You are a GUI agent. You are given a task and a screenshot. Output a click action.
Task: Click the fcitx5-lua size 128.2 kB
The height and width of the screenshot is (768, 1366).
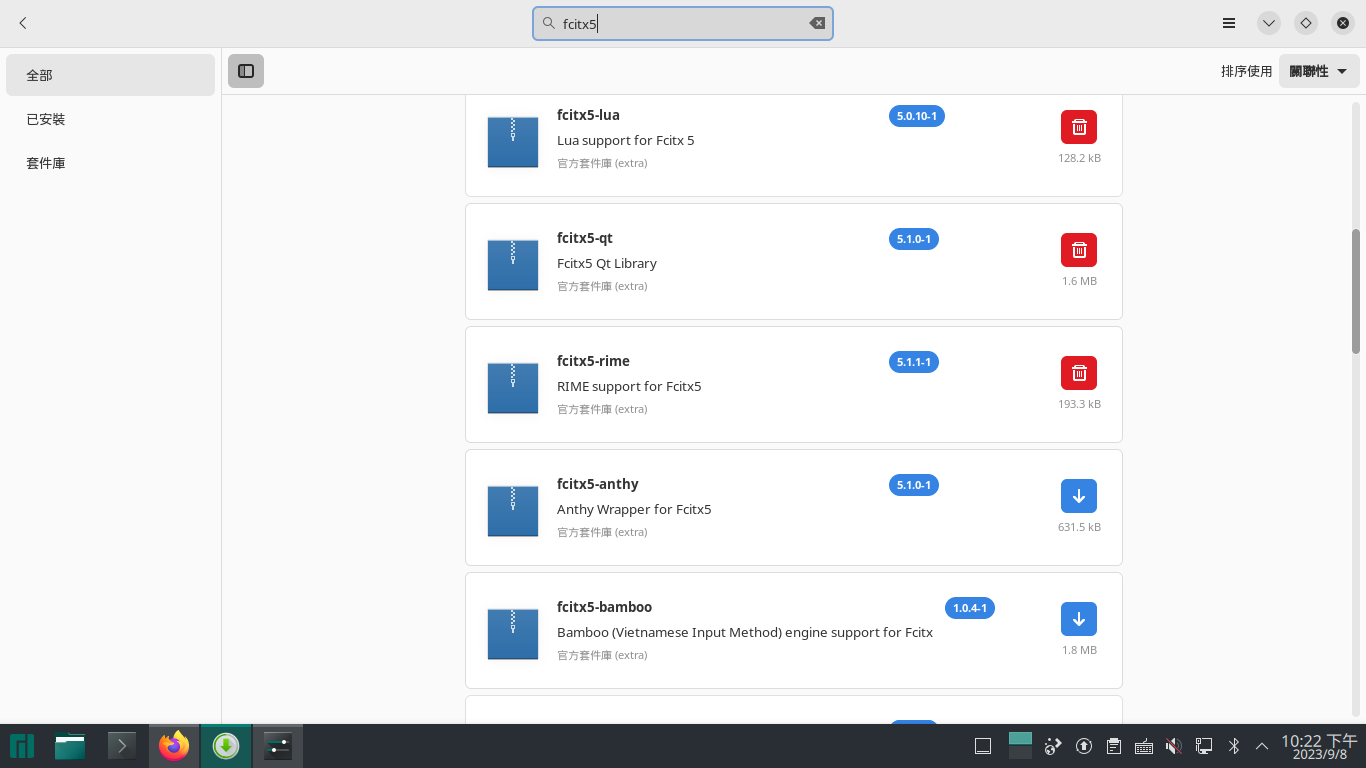1079,158
